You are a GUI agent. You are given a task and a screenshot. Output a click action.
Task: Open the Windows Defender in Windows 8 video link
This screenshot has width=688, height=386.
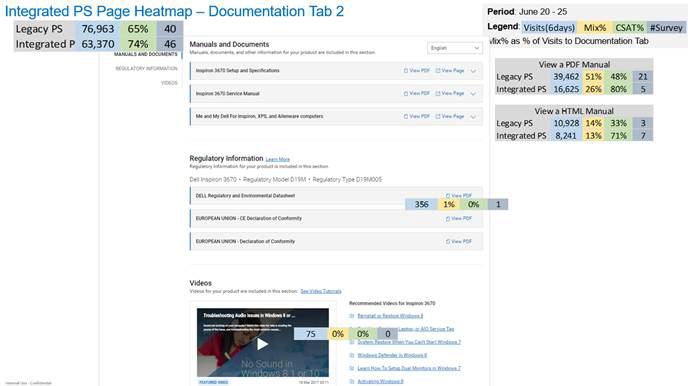click(x=392, y=355)
